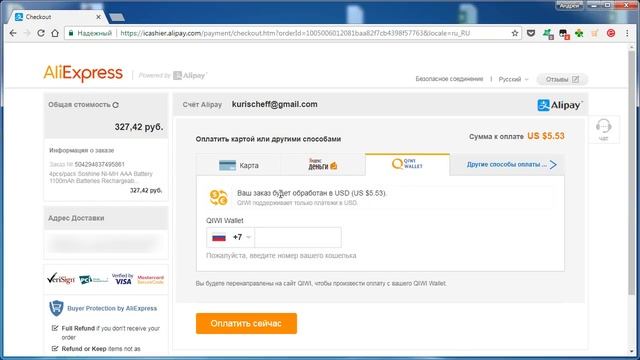Reload the checkout page

point(41,33)
